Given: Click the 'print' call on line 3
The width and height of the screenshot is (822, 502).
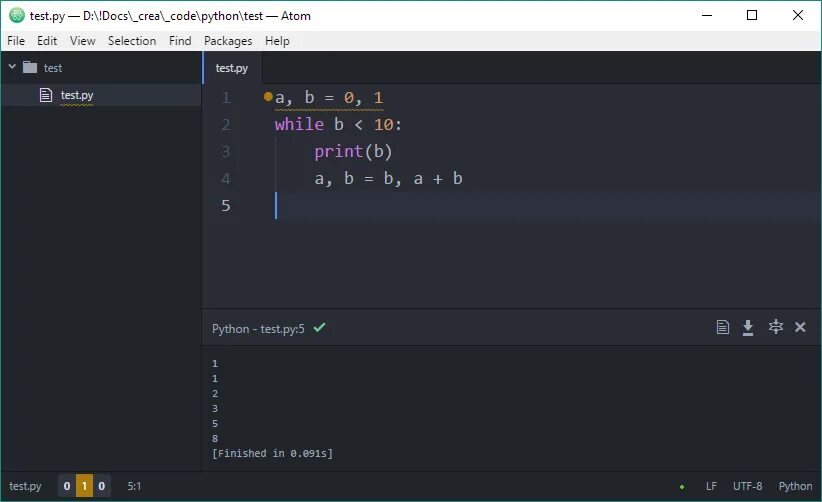Looking at the screenshot, I should tap(339, 151).
